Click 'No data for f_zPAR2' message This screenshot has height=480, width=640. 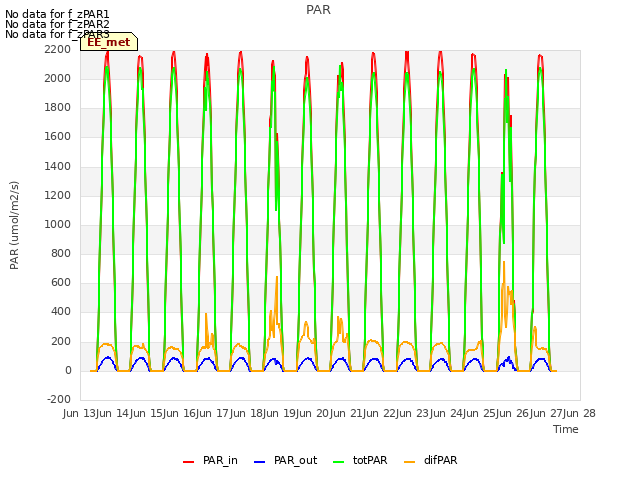57,24
